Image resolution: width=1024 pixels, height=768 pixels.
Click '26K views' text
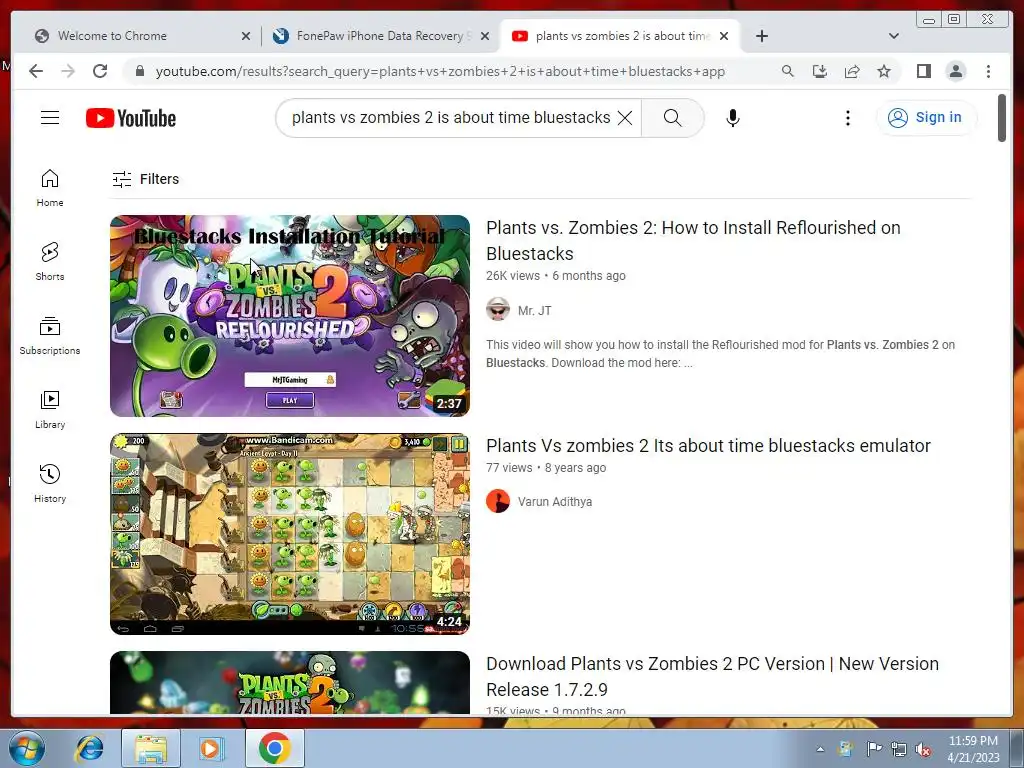click(513, 276)
